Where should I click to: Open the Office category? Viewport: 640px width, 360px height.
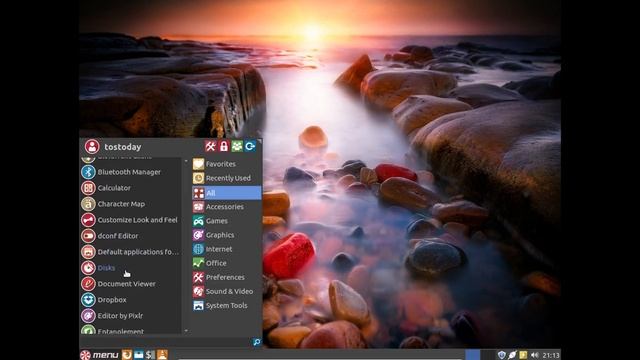click(x=227, y=263)
